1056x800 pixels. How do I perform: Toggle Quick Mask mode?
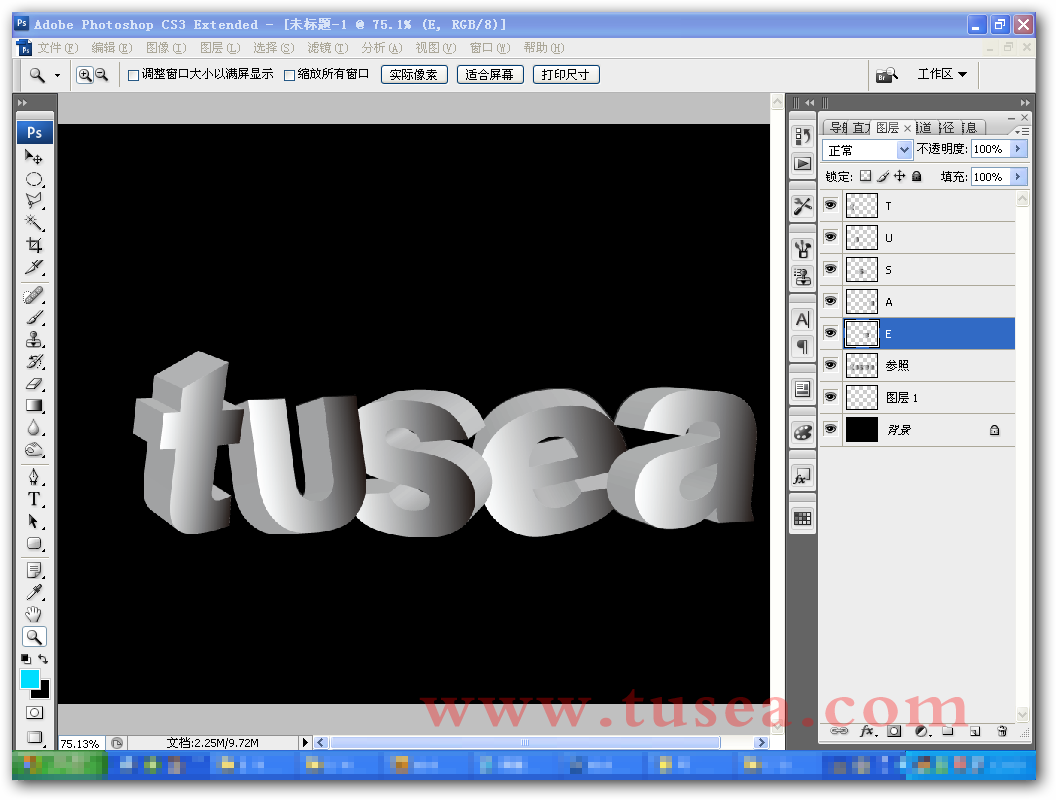click(34, 712)
